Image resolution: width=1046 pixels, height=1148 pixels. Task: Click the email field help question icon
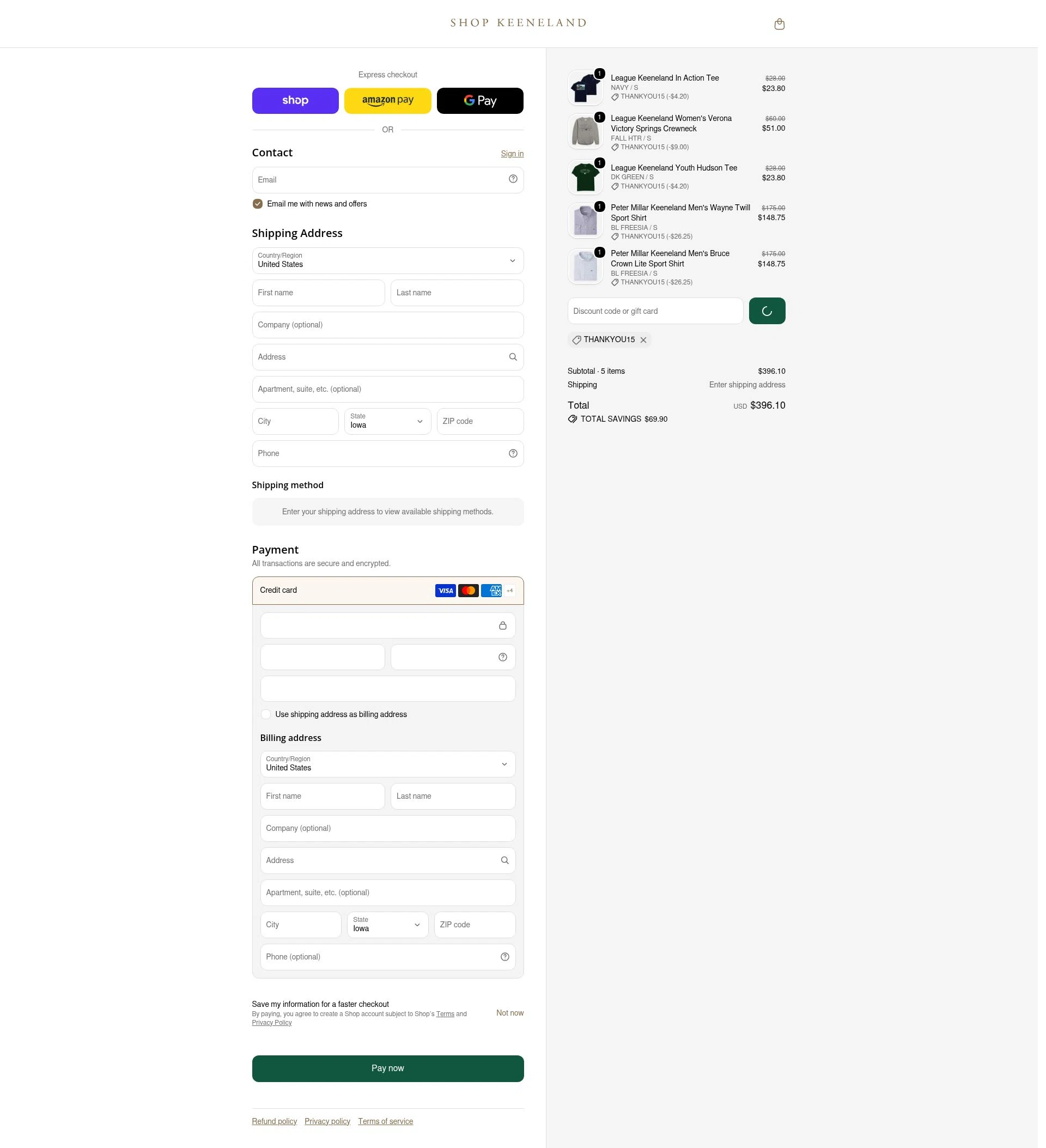pos(517,180)
